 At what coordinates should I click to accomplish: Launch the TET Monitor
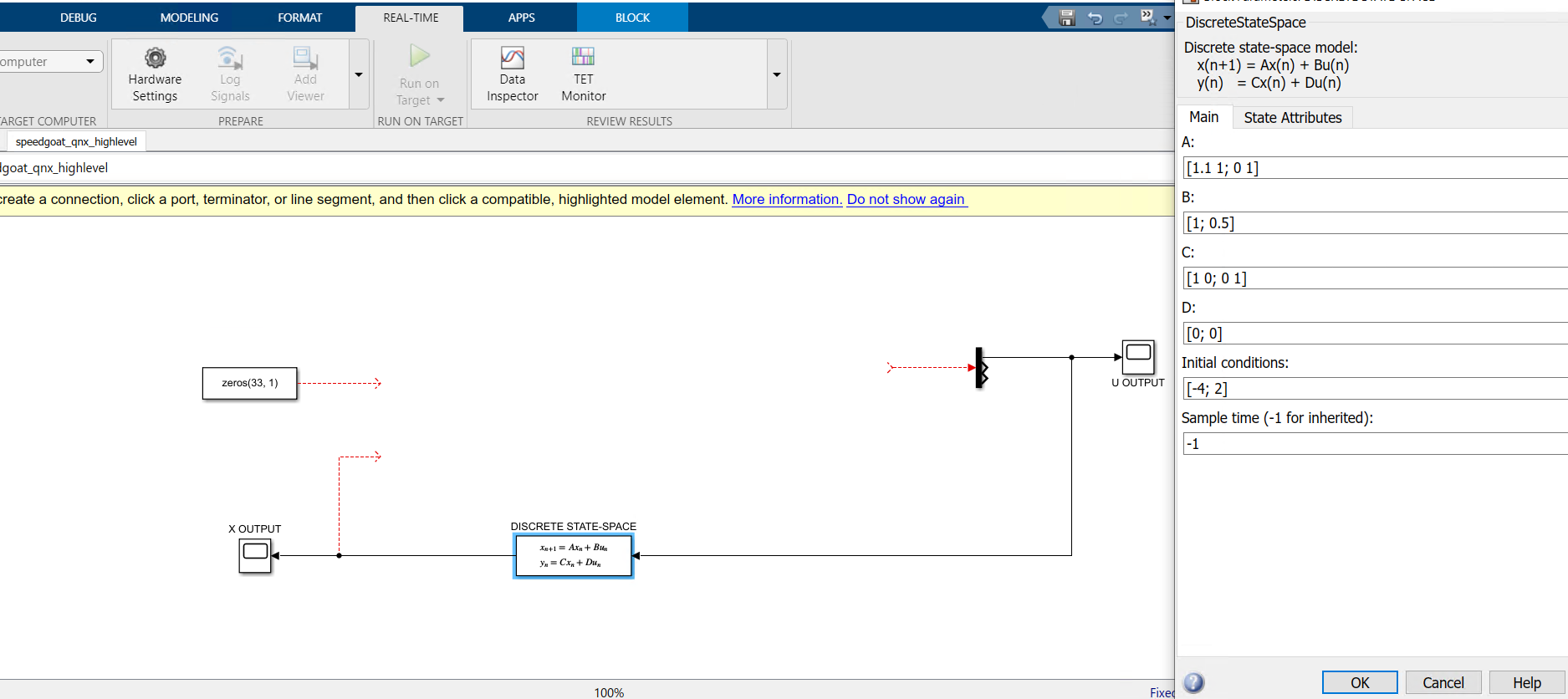[583, 74]
